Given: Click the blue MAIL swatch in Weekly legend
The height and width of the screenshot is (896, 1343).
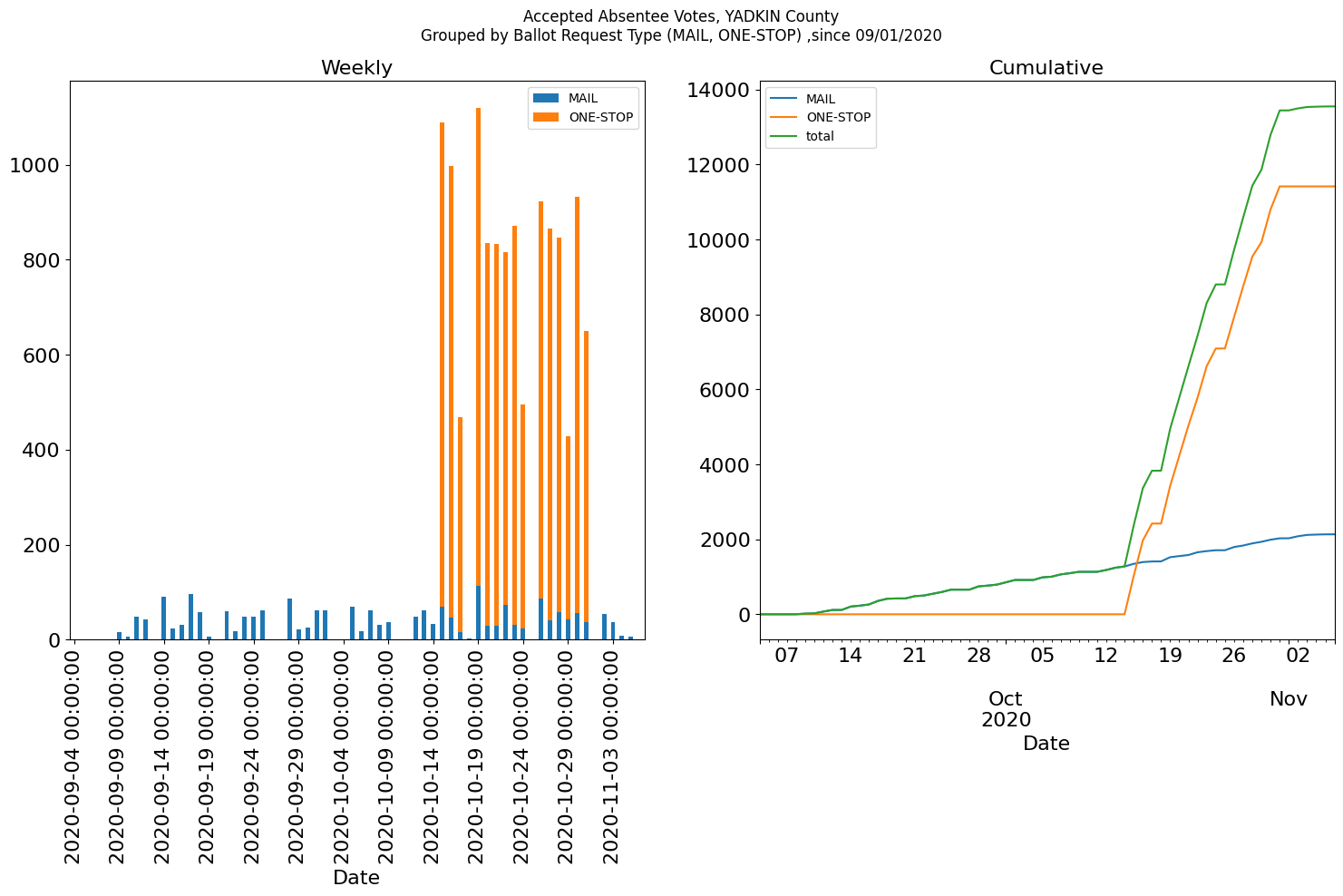Looking at the screenshot, I should tap(547, 98).
